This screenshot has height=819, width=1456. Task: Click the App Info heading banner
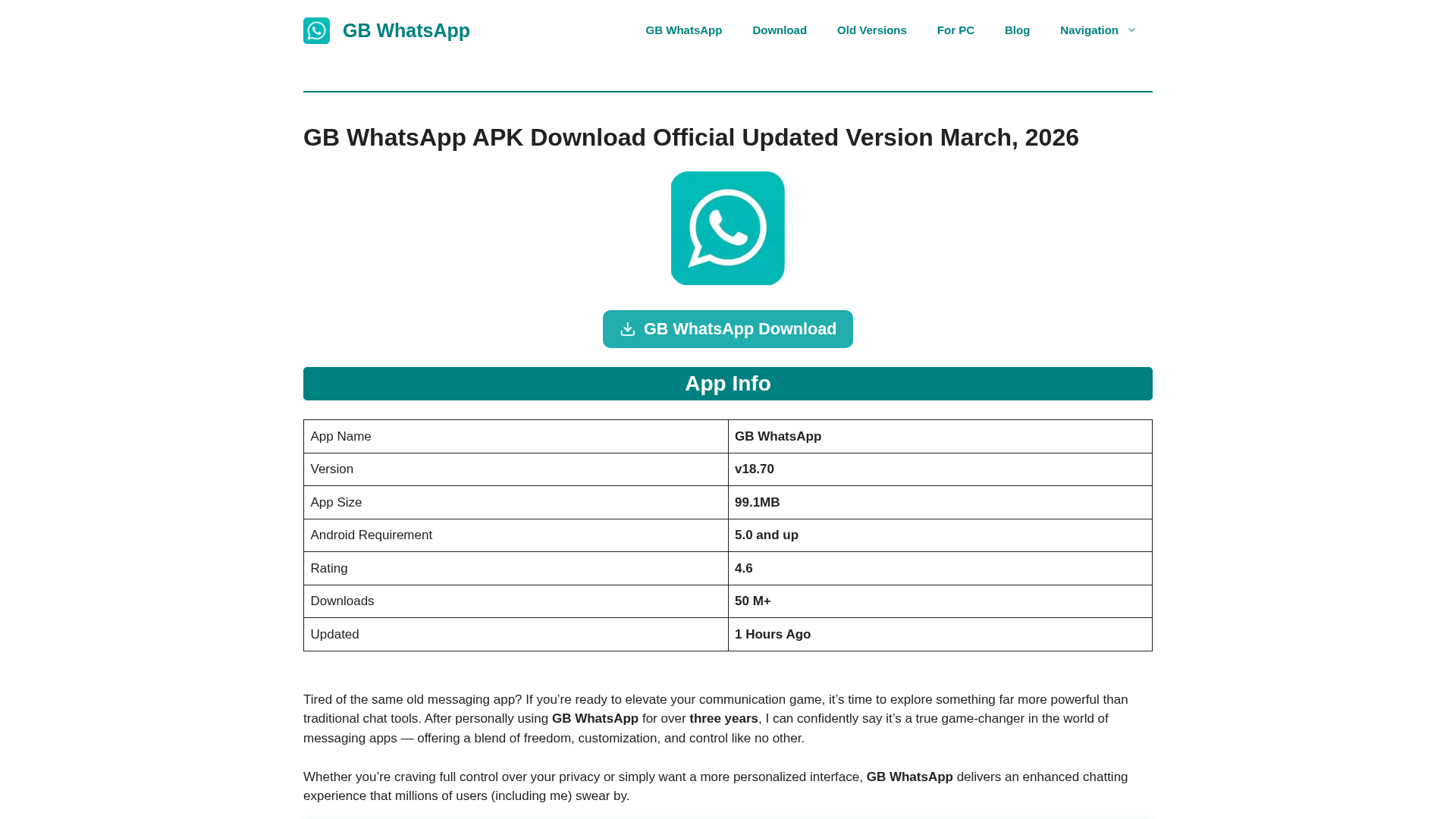click(x=728, y=384)
